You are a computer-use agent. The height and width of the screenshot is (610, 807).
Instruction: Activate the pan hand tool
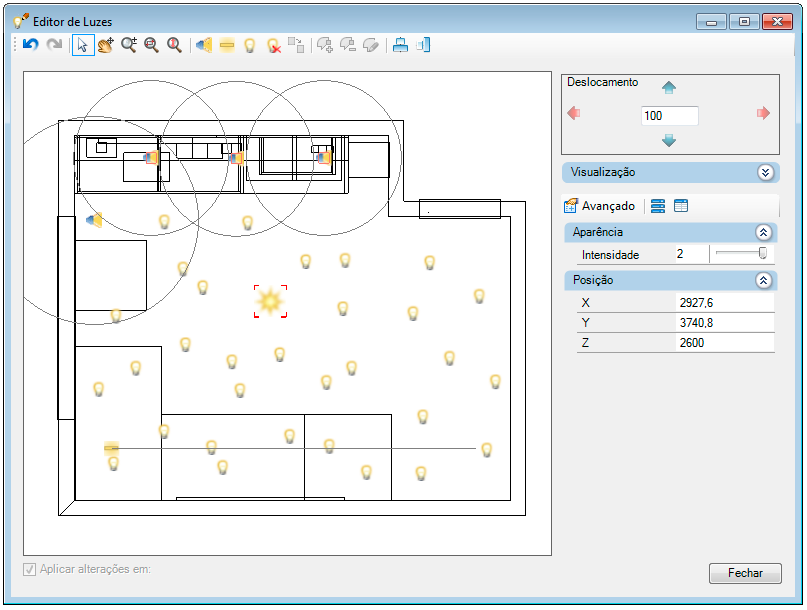coord(106,45)
